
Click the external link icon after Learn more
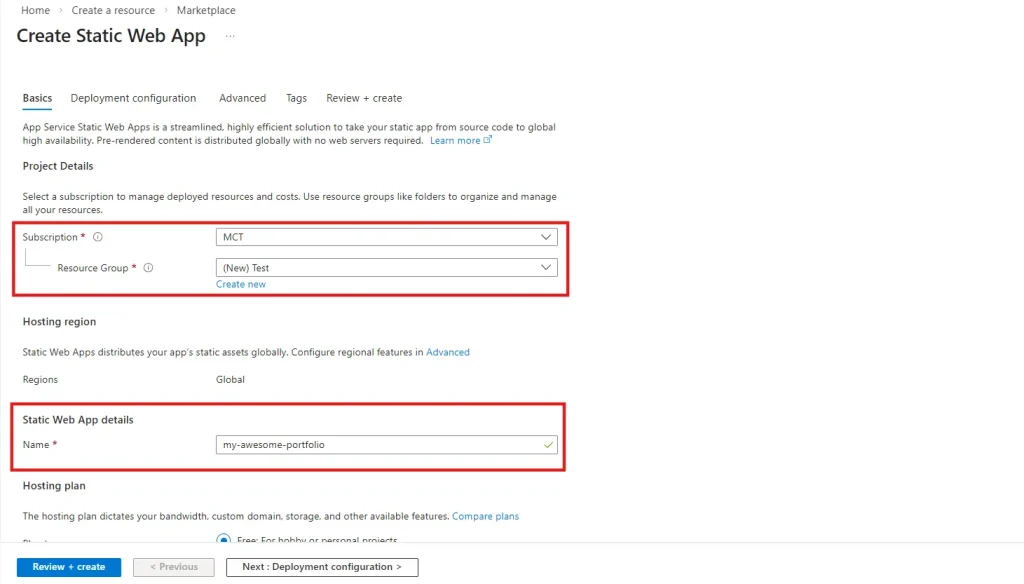488,141
